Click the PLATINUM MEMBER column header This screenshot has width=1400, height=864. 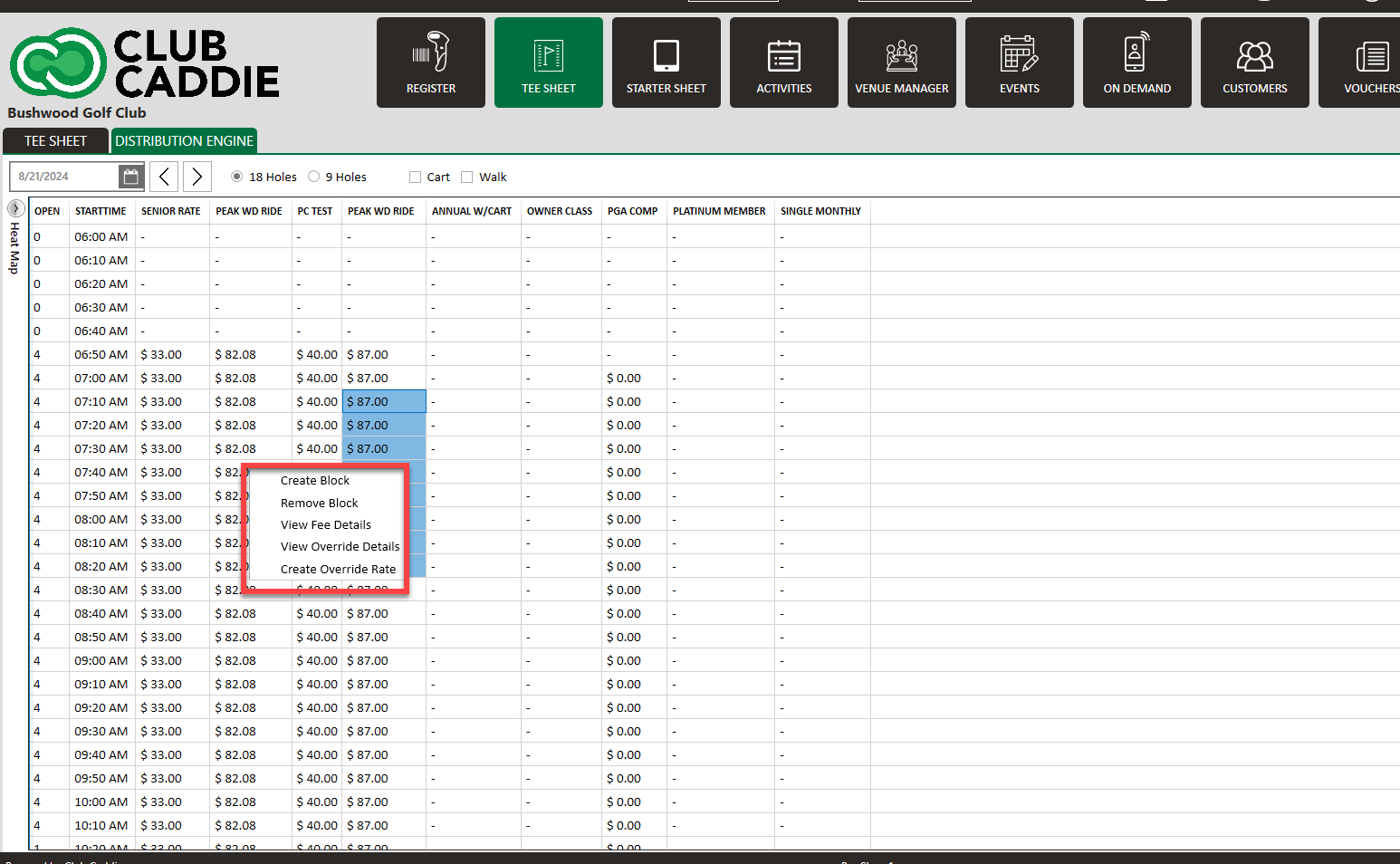coord(719,211)
